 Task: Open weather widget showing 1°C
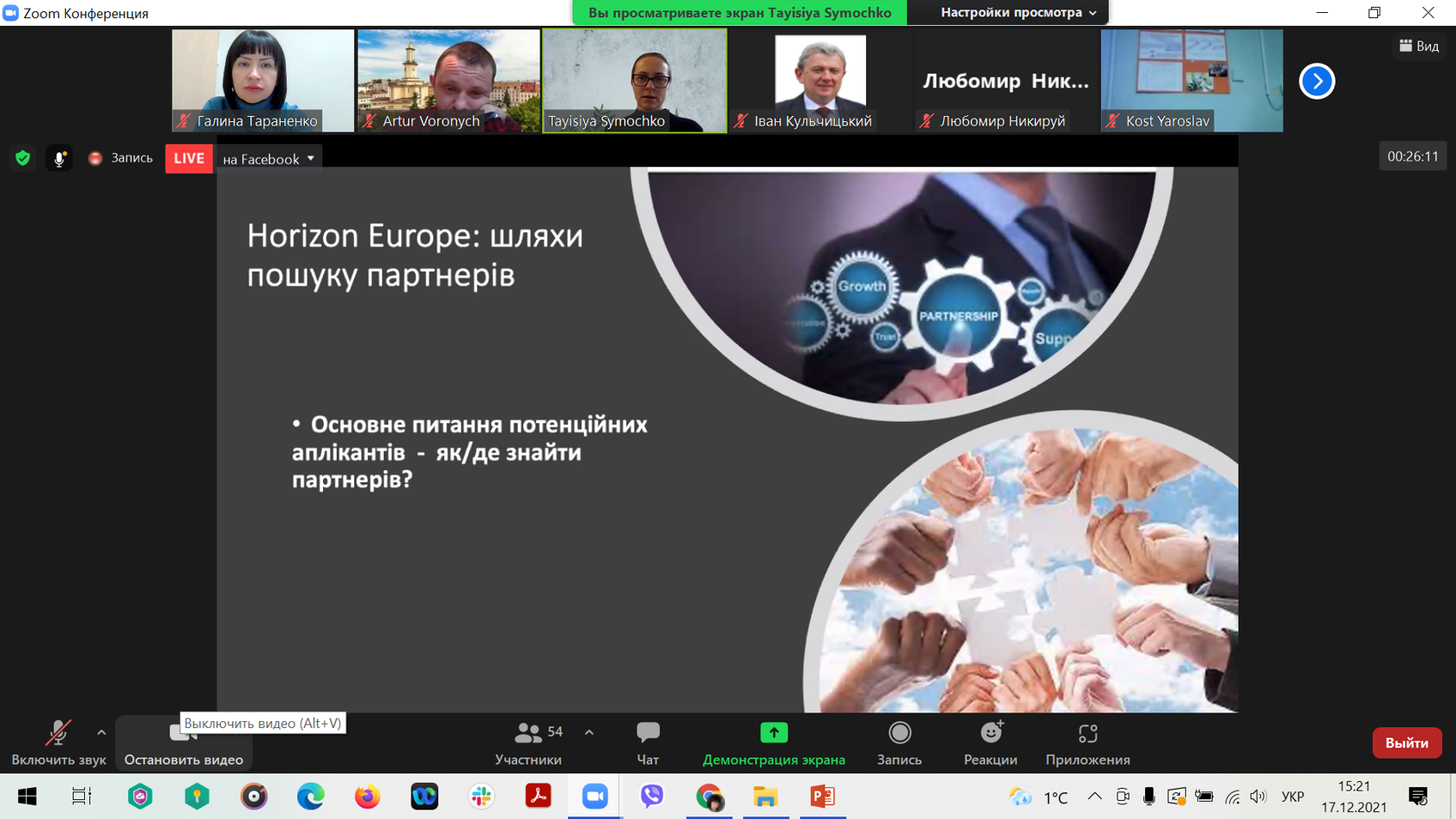1039,796
